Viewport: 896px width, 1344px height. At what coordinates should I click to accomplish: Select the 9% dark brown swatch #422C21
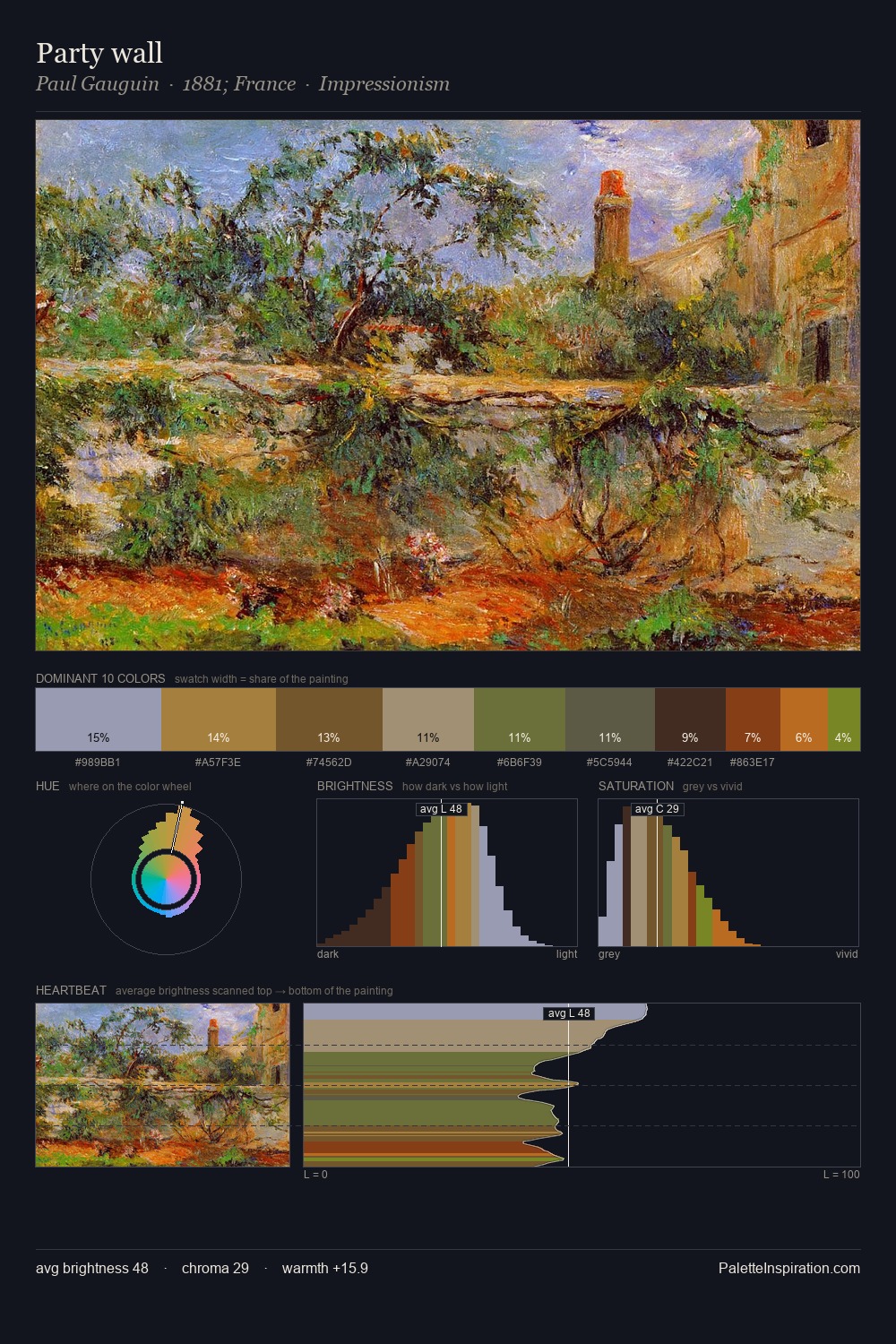[x=690, y=719]
